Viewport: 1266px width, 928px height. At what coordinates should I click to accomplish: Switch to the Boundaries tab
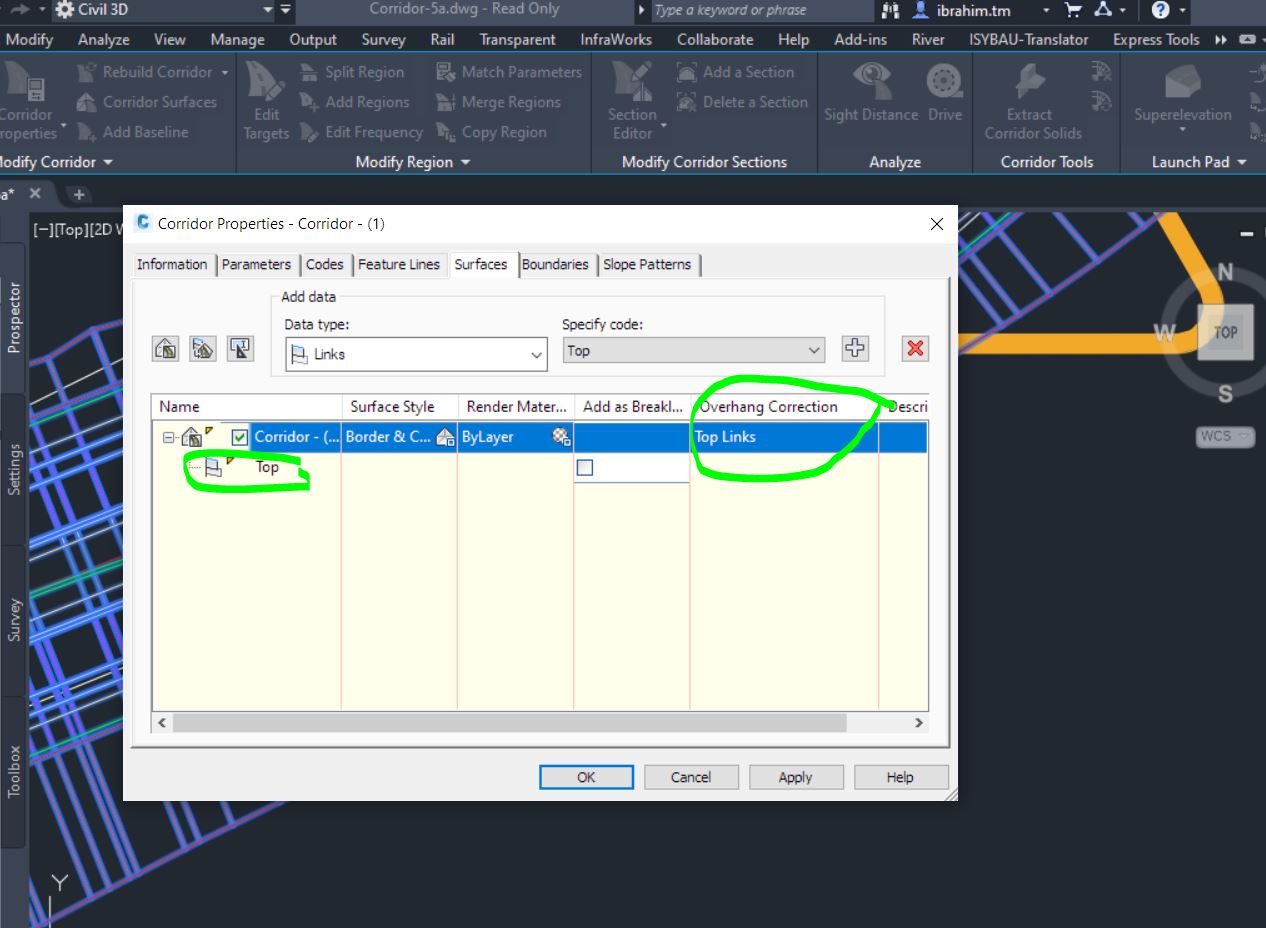556,264
